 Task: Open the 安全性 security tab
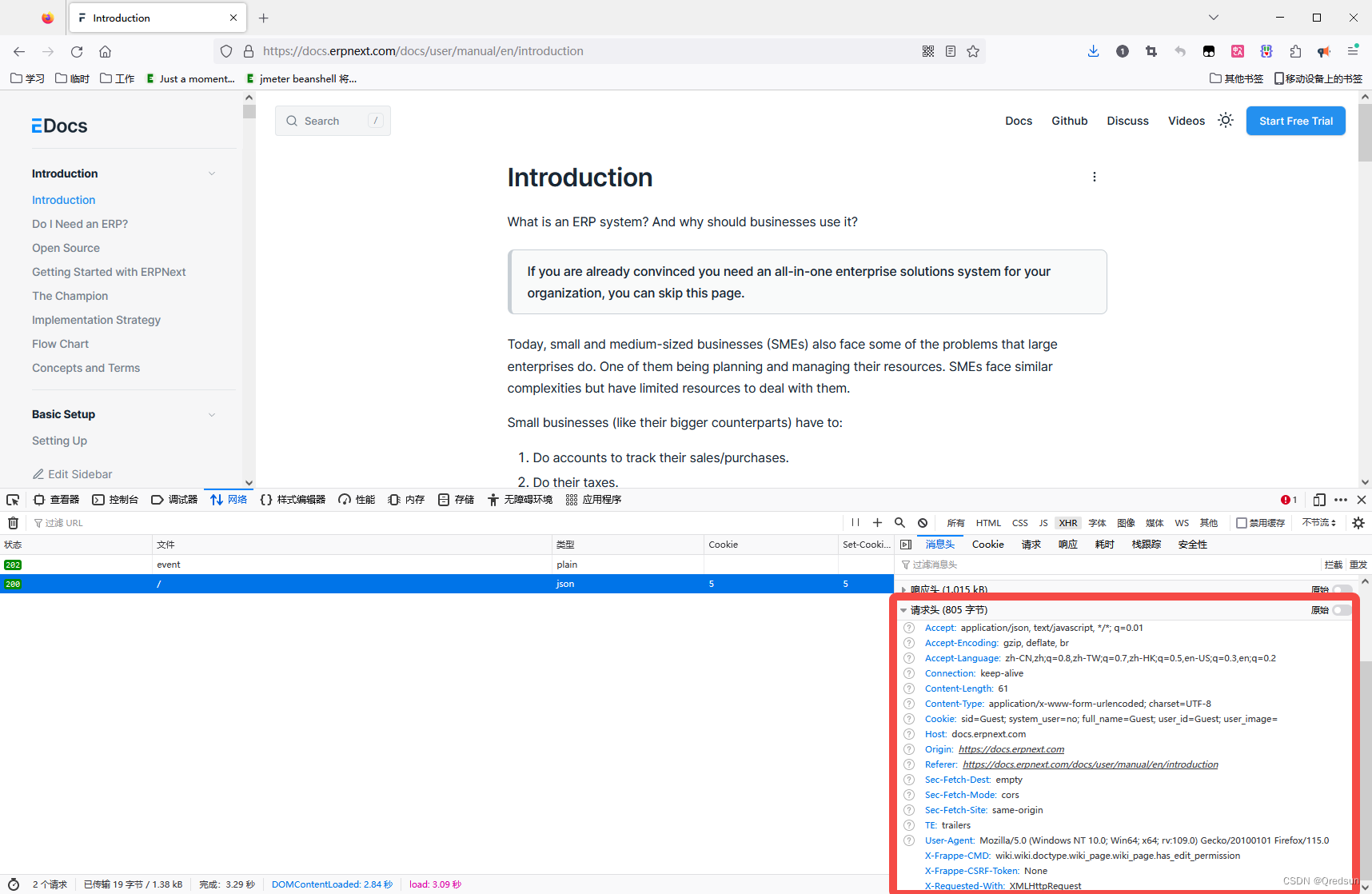(1193, 545)
